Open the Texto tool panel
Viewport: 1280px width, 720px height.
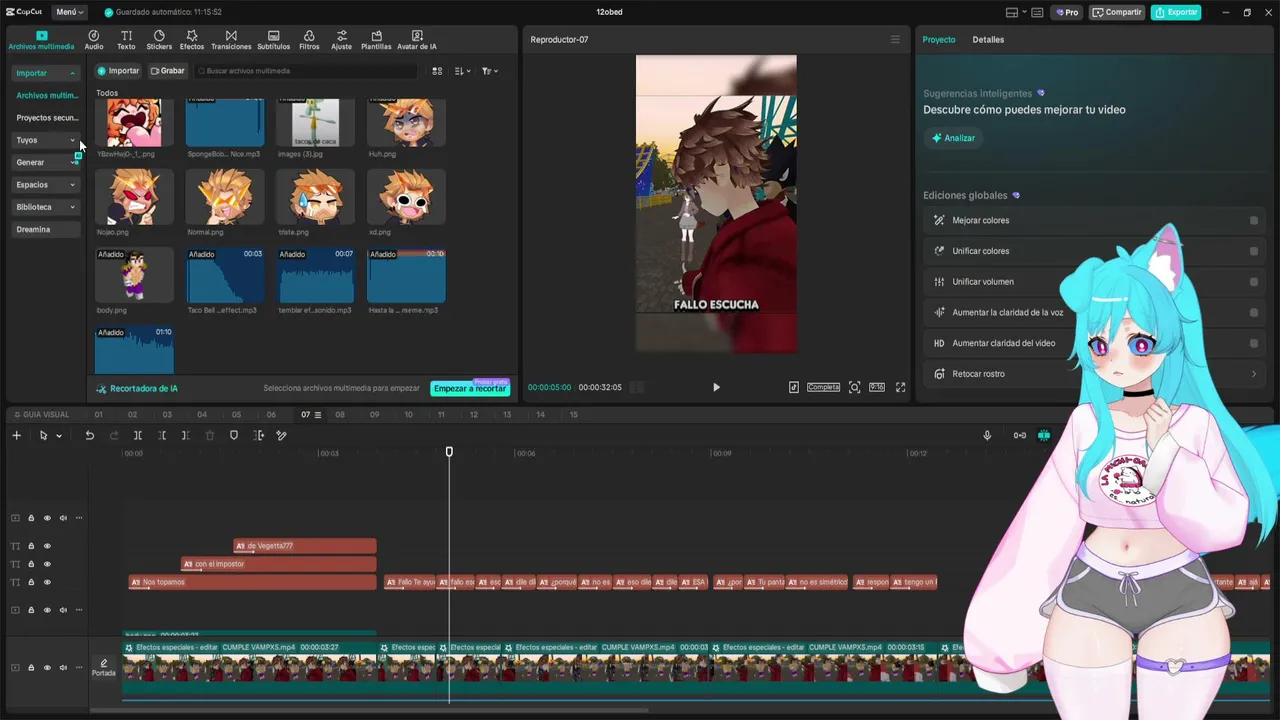tap(126, 40)
